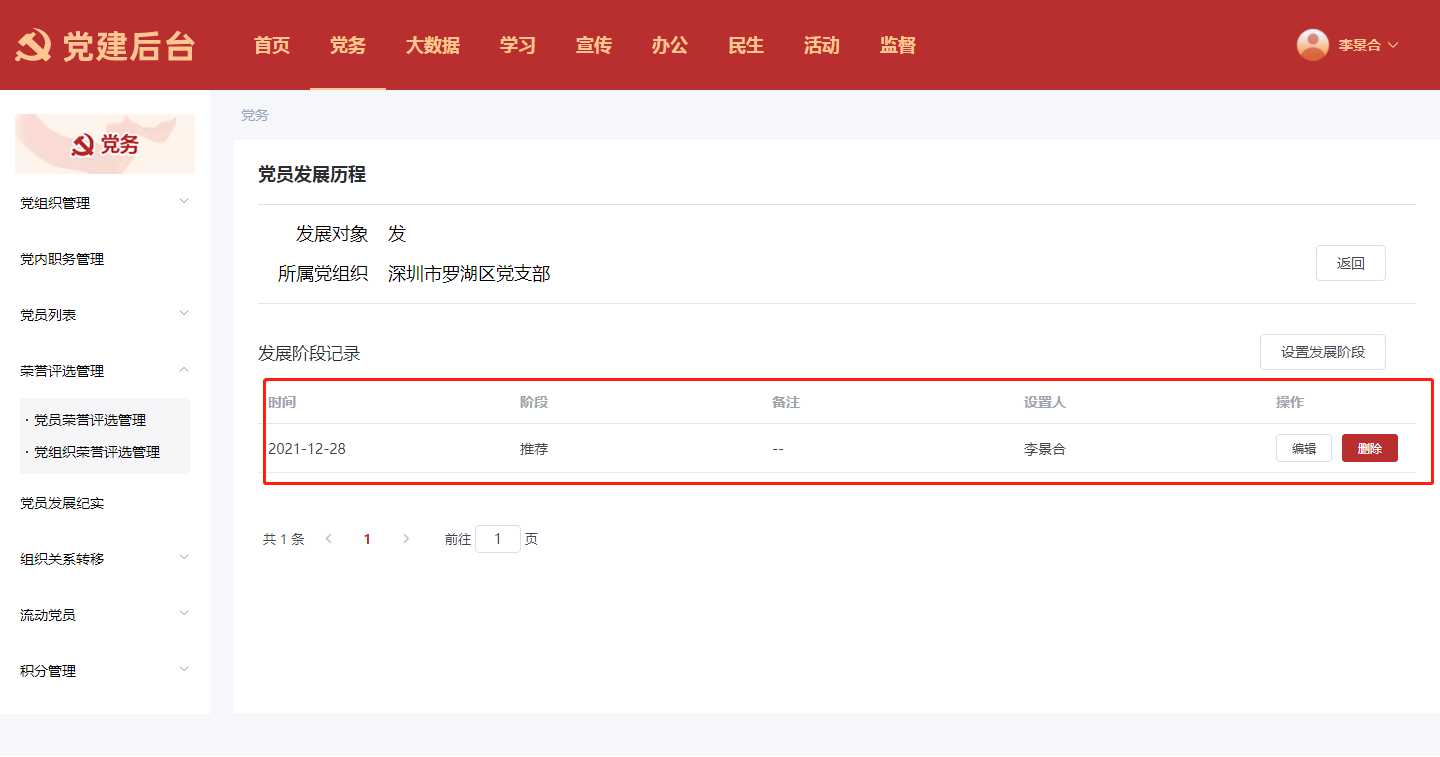
Task: Click the page number jump input
Action: click(497, 539)
